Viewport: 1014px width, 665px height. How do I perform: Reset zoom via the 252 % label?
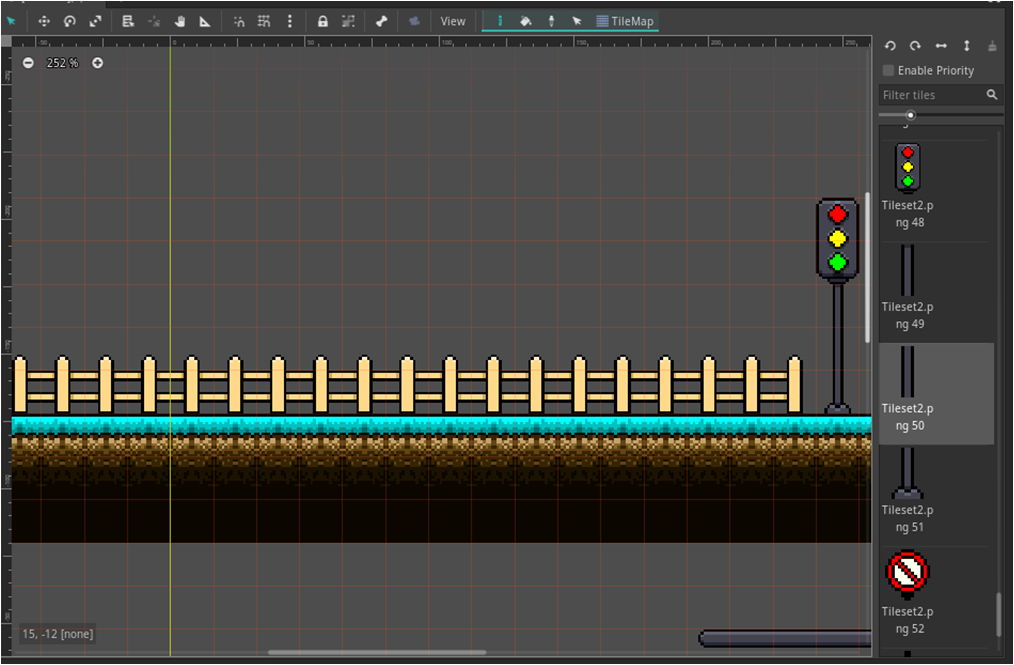pos(62,63)
